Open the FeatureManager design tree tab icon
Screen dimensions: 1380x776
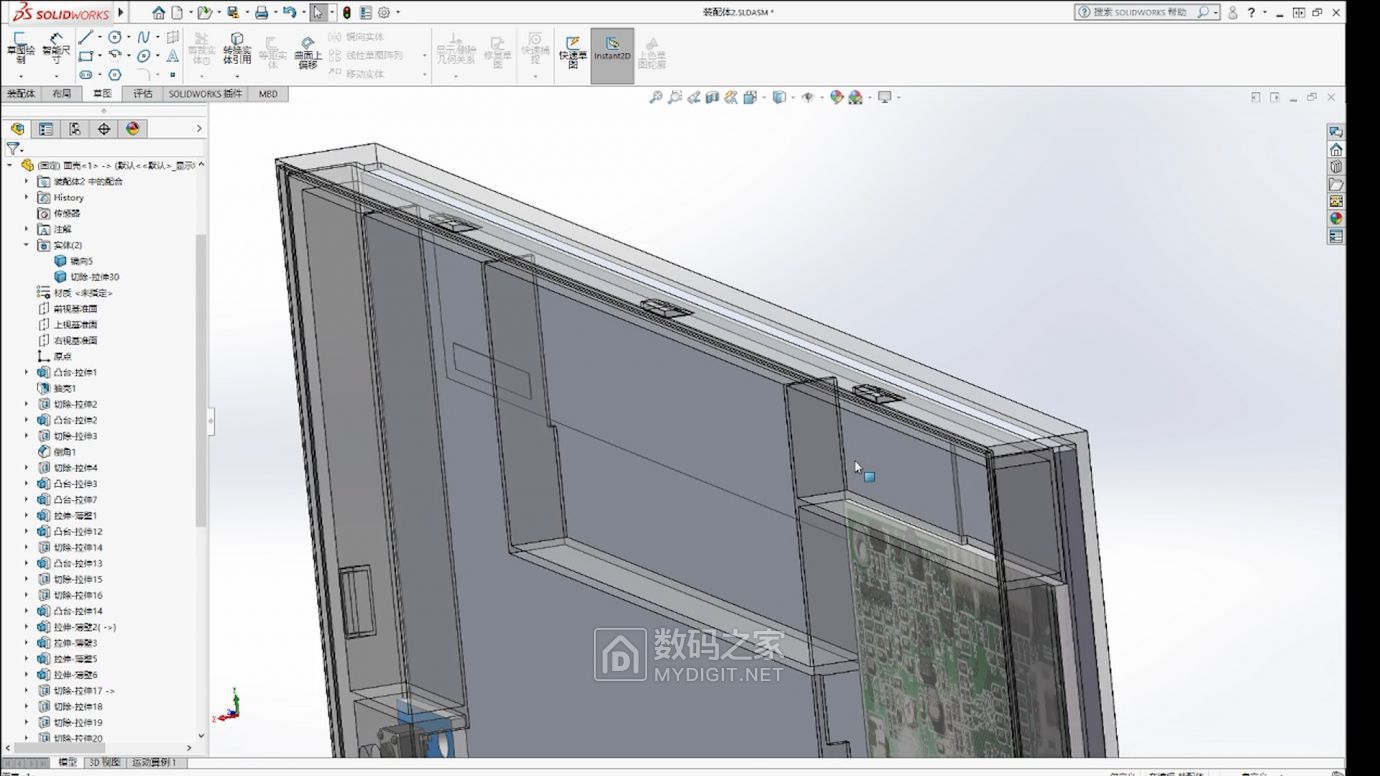pos(17,129)
